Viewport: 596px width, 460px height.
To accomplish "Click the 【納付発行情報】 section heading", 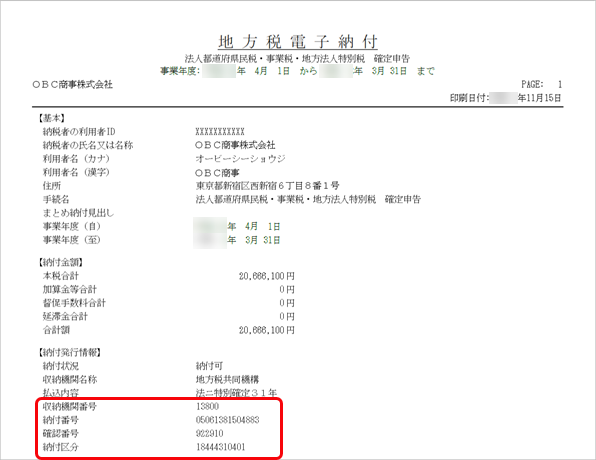I will [x=69, y=353].
